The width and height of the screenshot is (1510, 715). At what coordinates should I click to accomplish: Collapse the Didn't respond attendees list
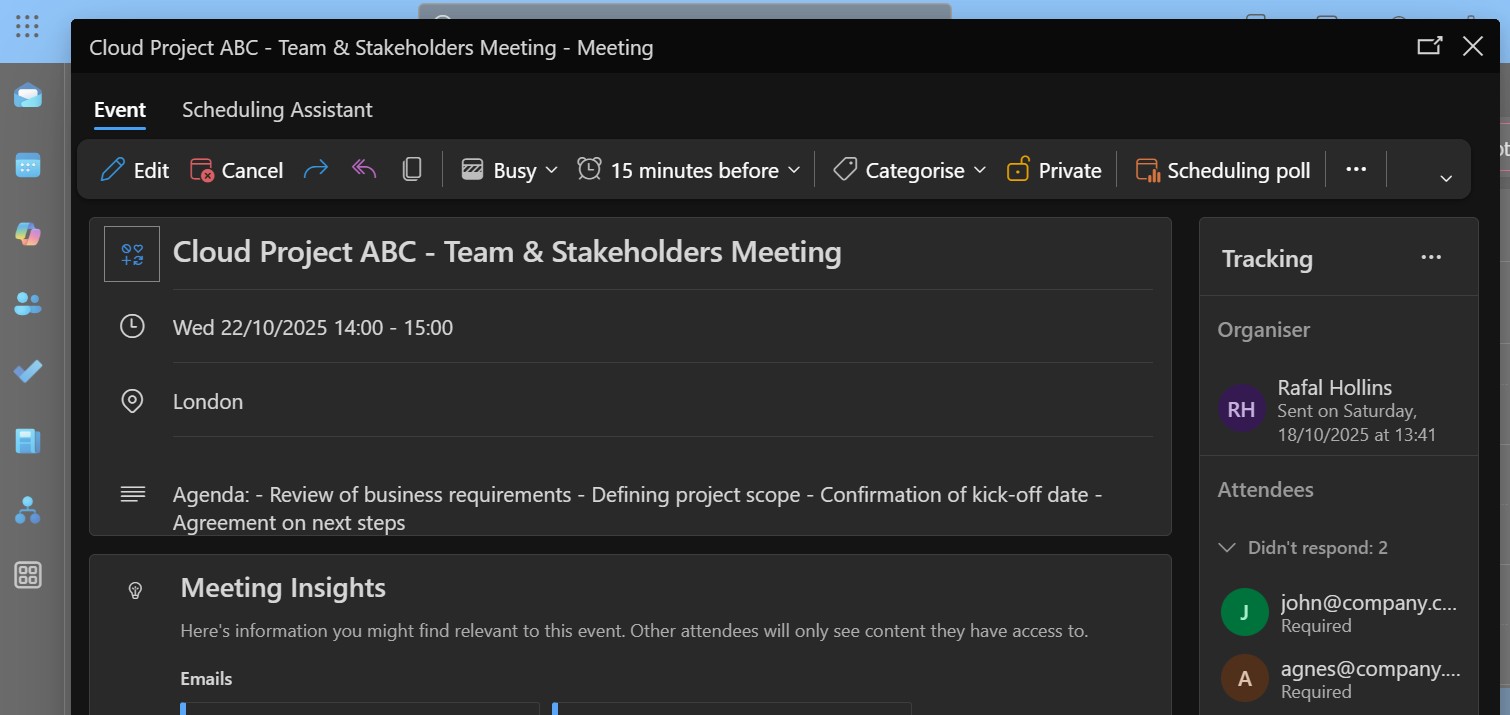(1228, 548)
